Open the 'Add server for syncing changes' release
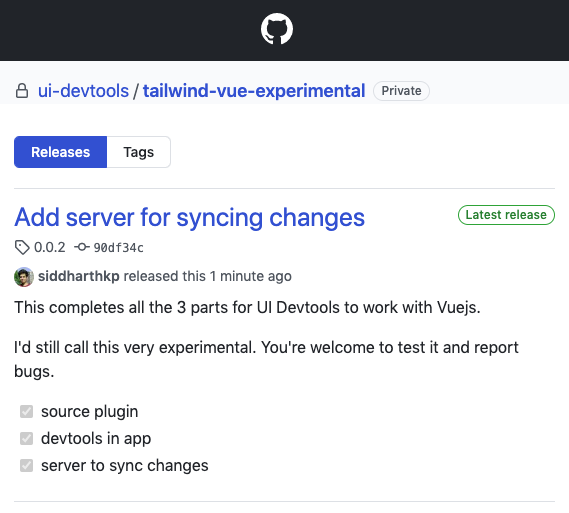 tap(189, 217)
